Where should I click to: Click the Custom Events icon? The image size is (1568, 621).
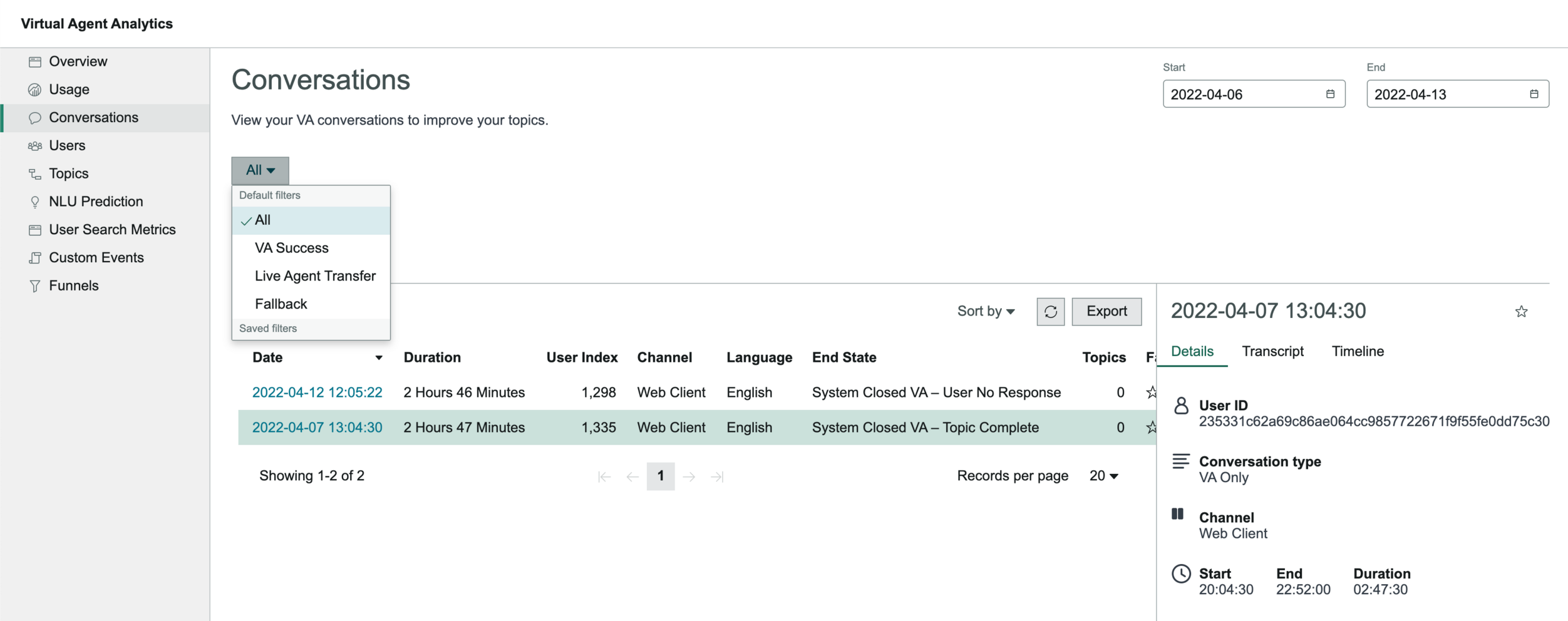[x=35, y=258]
